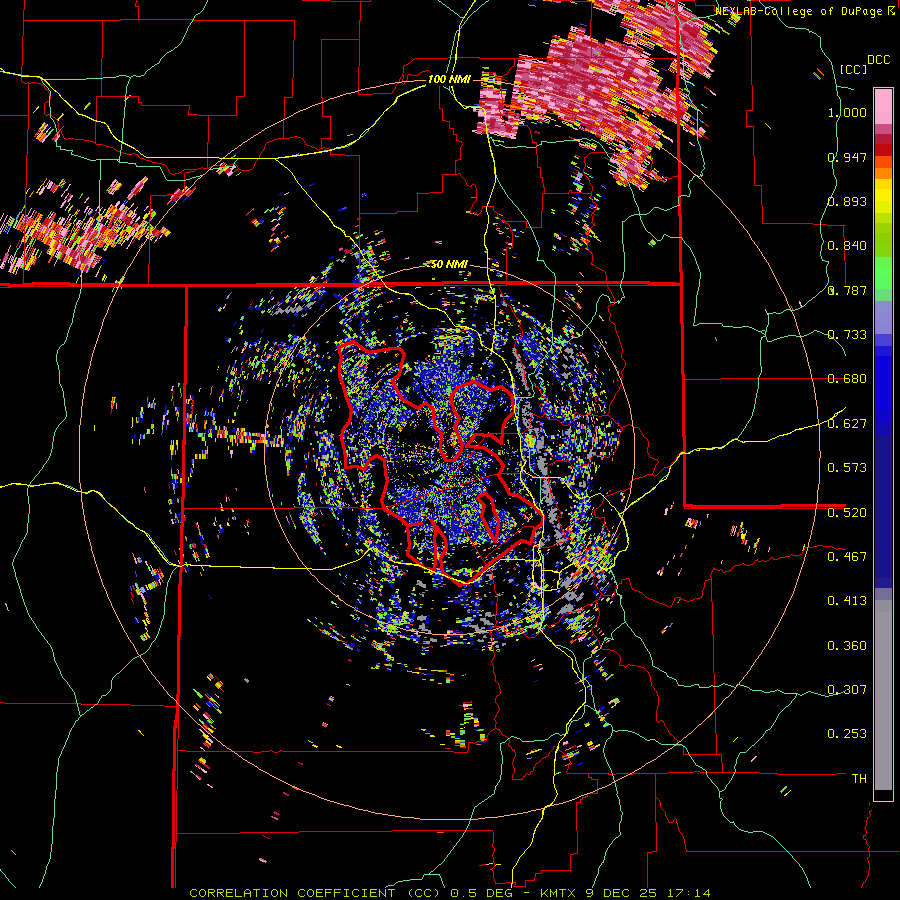
Task: Select the 0.947 legend value
Action: point(847,157)
